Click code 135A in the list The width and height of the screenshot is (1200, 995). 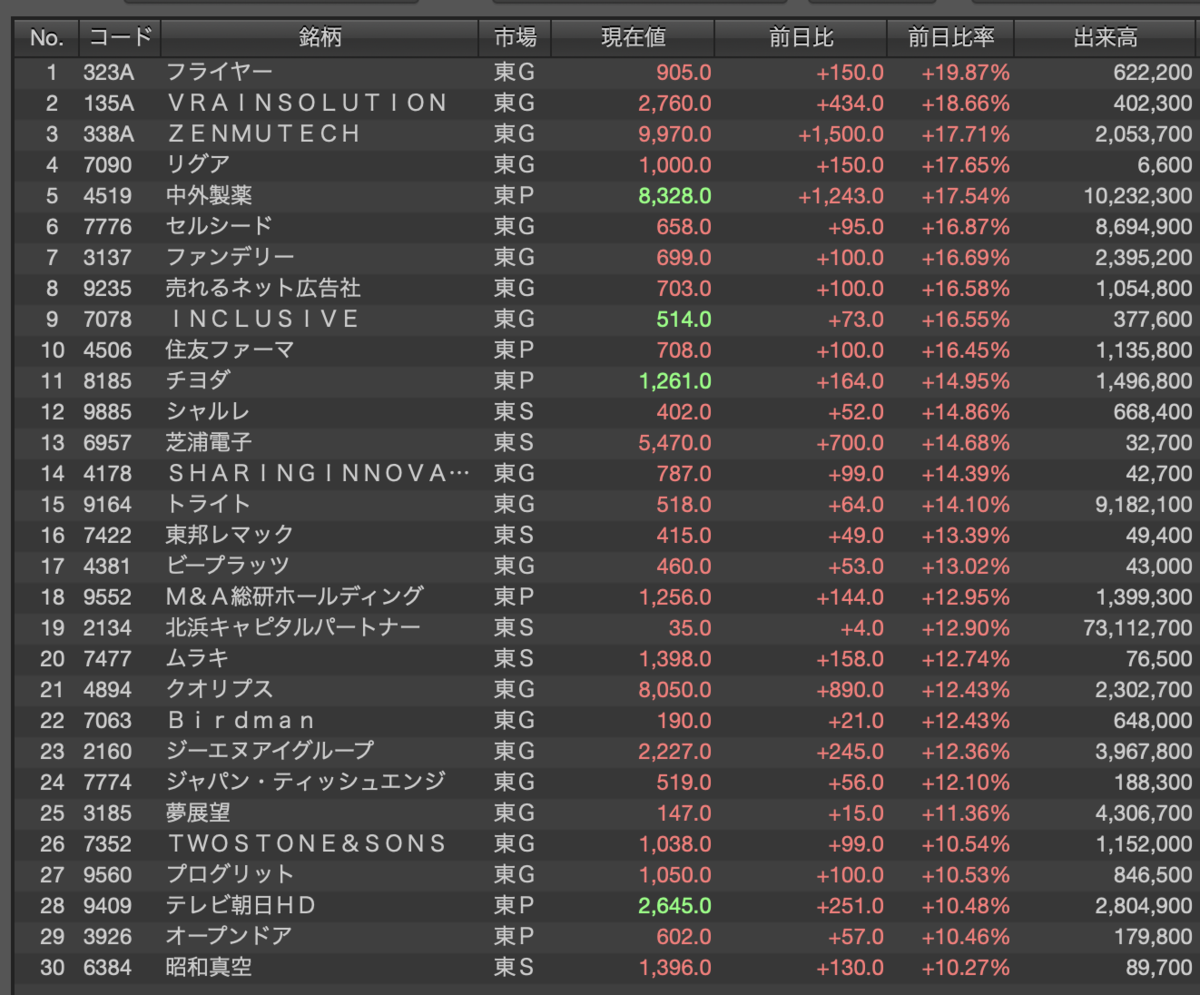coord(108,103)
